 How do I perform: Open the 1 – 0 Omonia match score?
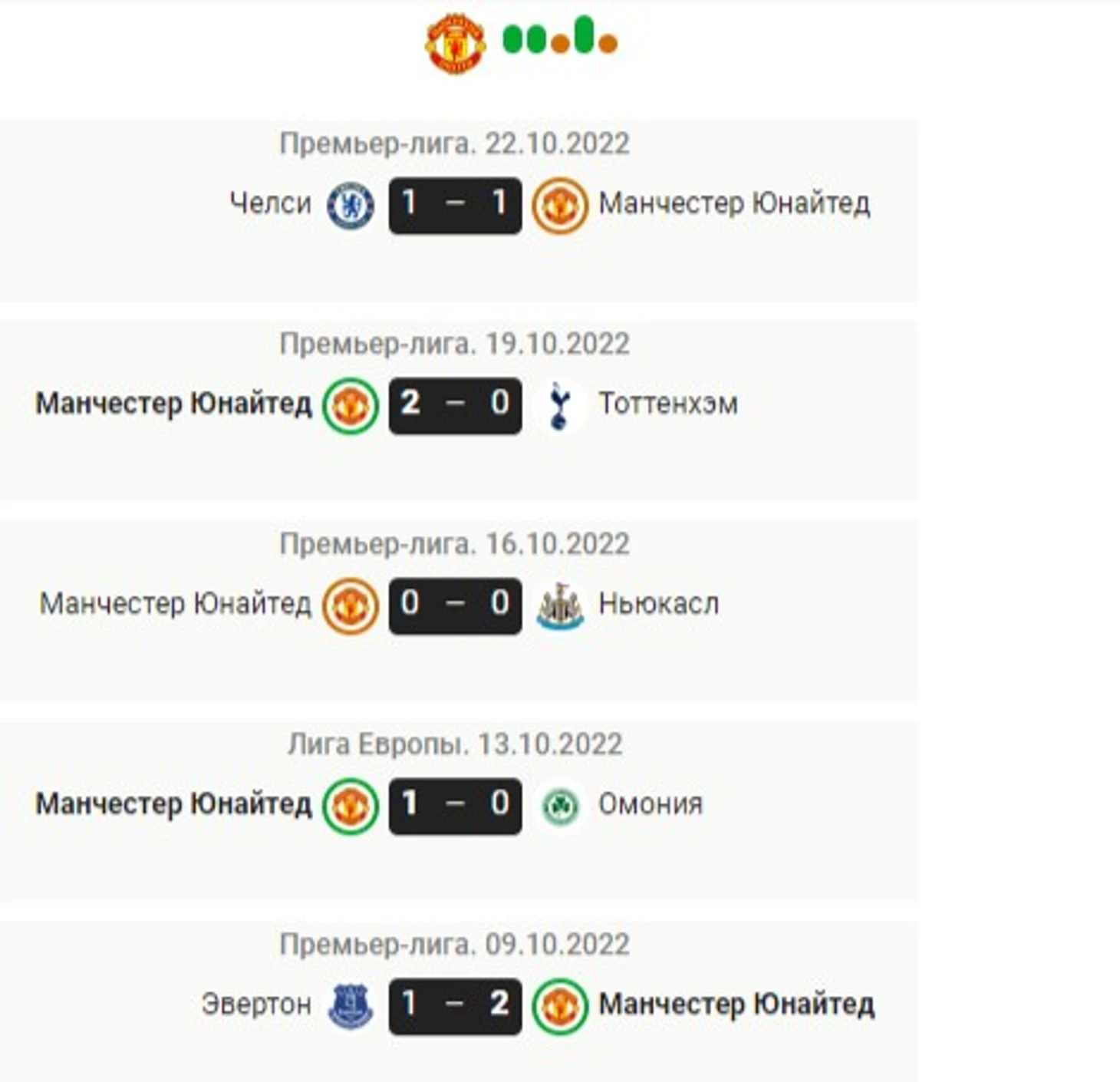click(455, 807)
